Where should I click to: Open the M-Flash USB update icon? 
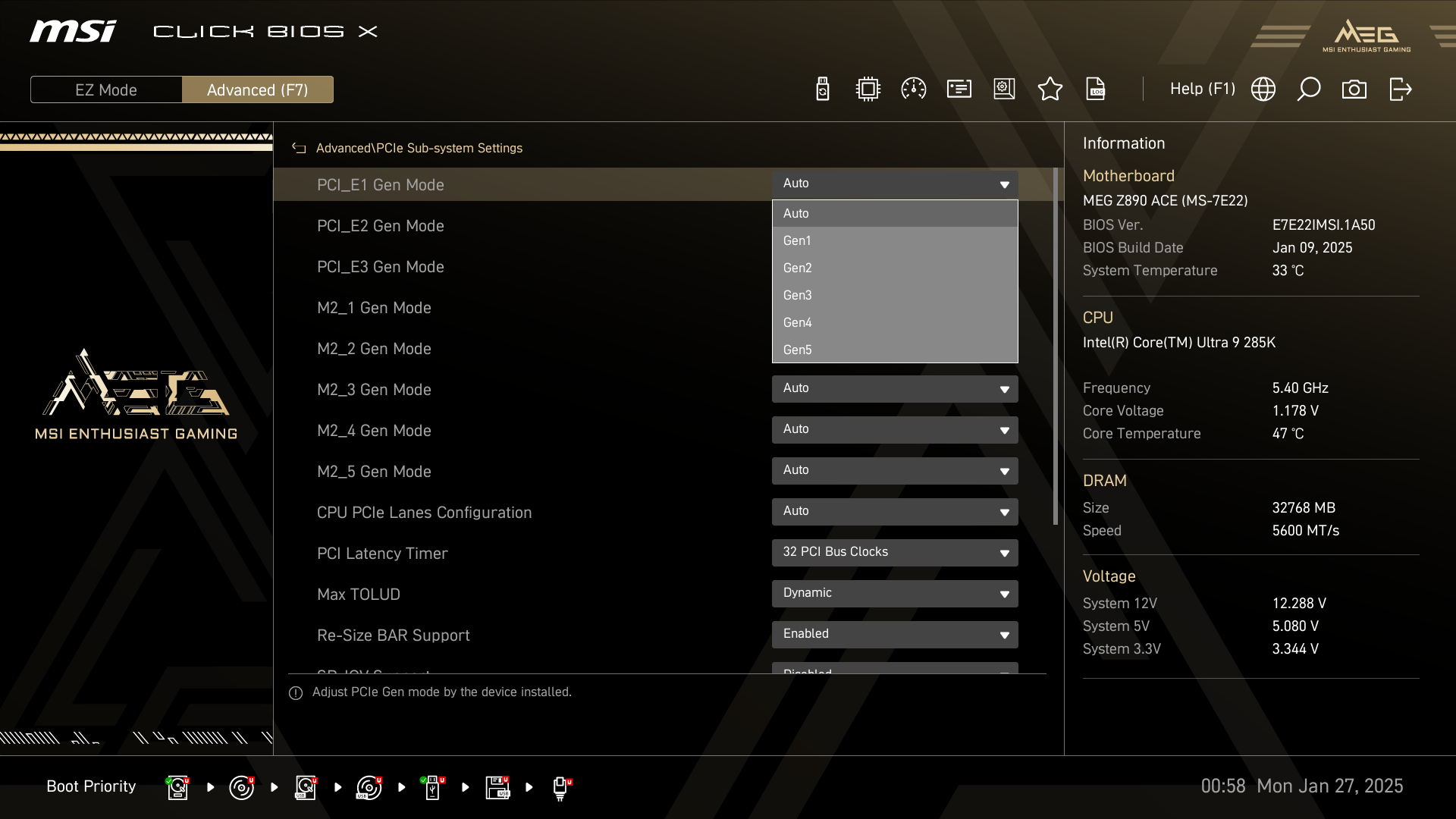822,89
